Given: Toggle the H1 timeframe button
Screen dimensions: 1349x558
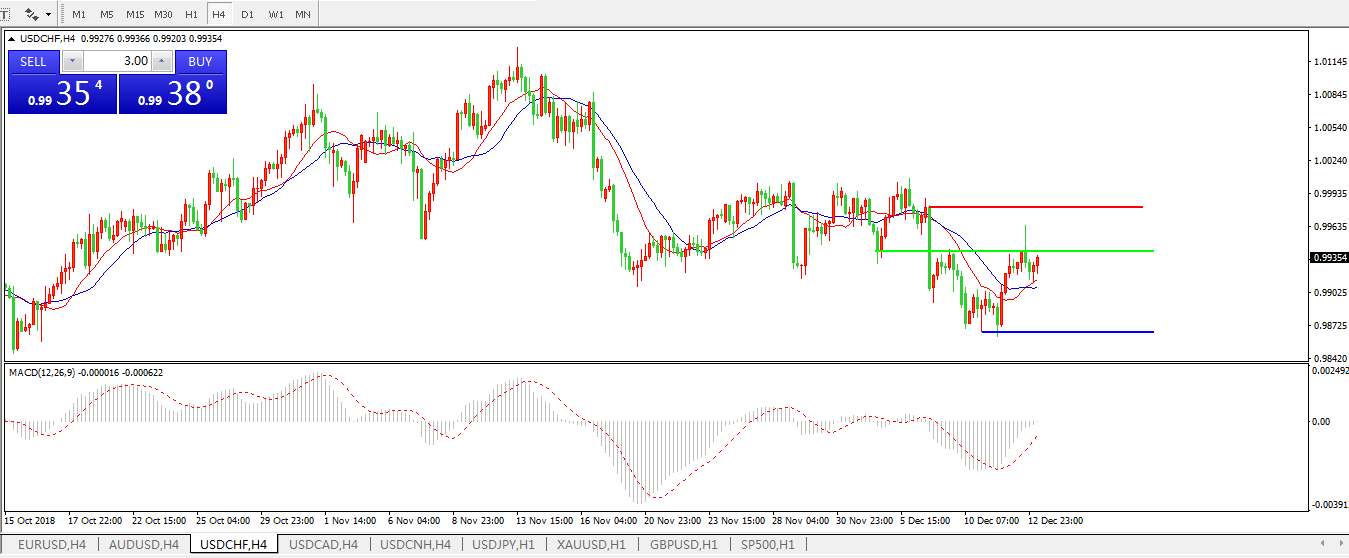Looking at the screenshot, I should (191, 15).
